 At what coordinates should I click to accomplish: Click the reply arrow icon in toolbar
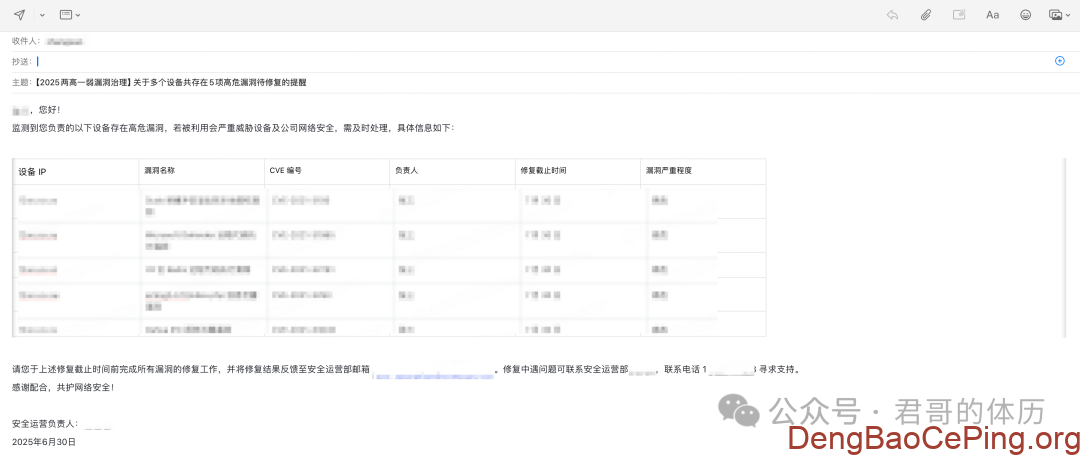[892, 15]
